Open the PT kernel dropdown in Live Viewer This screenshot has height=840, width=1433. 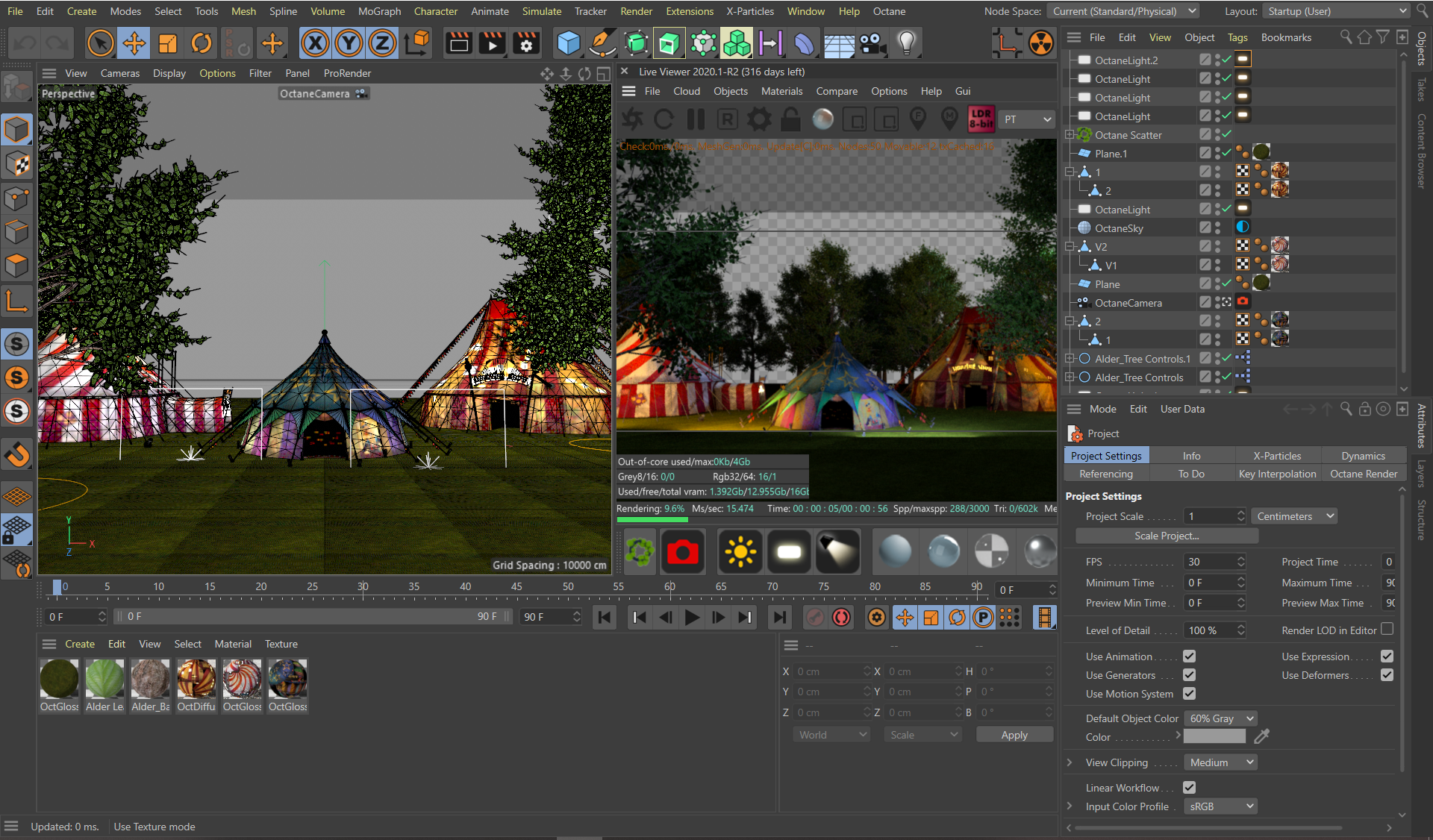(1026, 119)
